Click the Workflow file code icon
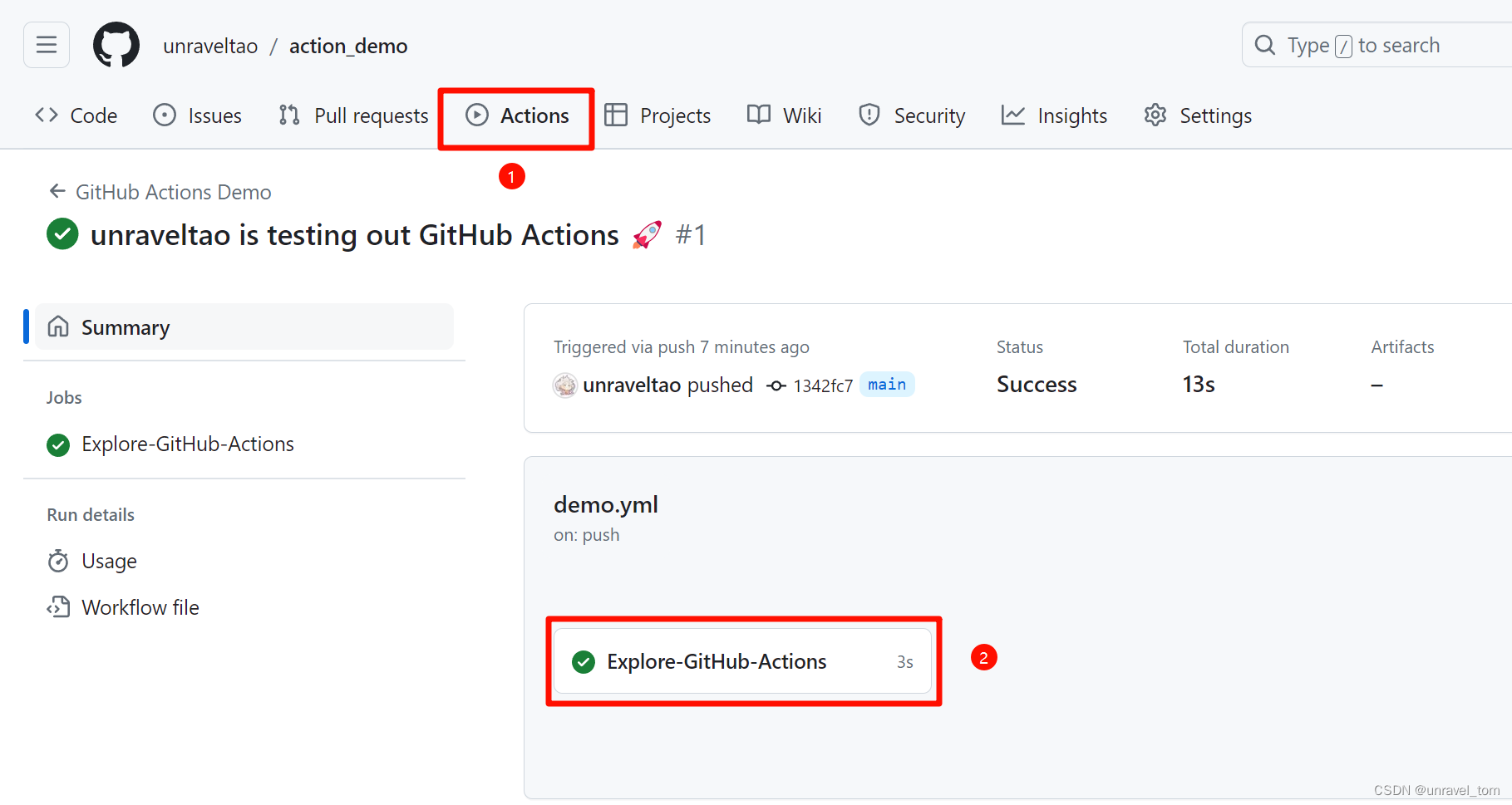This screenshot has width=1512, height=805. 58,607
